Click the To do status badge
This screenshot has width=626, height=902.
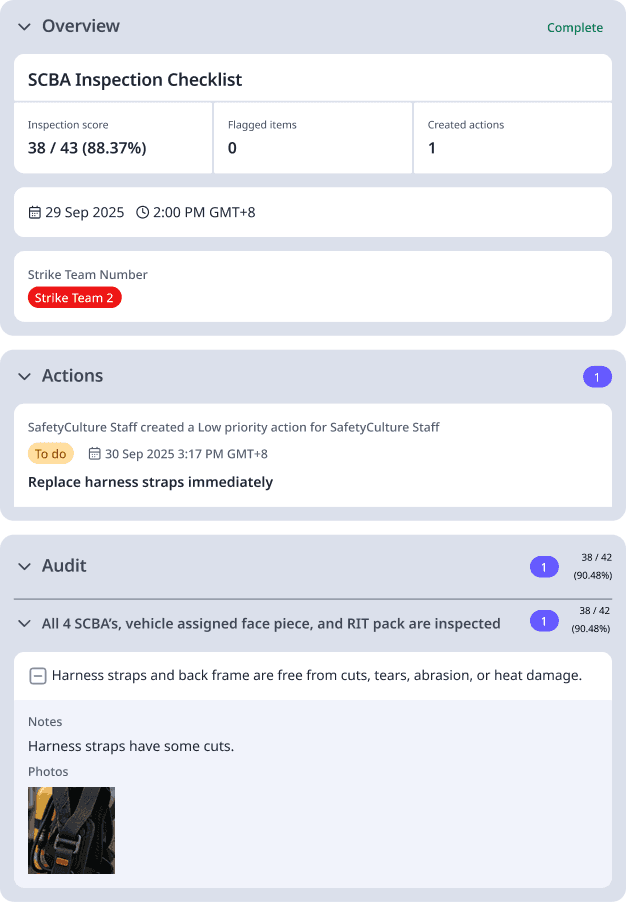pyautogui.click(x=50, y=454)
